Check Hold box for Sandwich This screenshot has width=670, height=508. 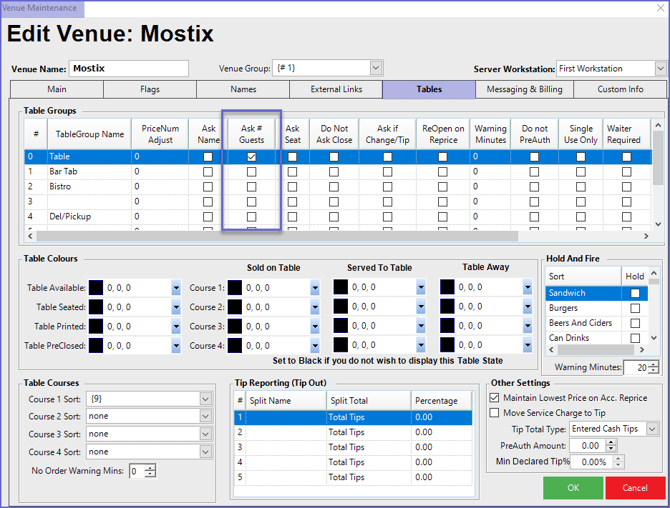point(634,293)
